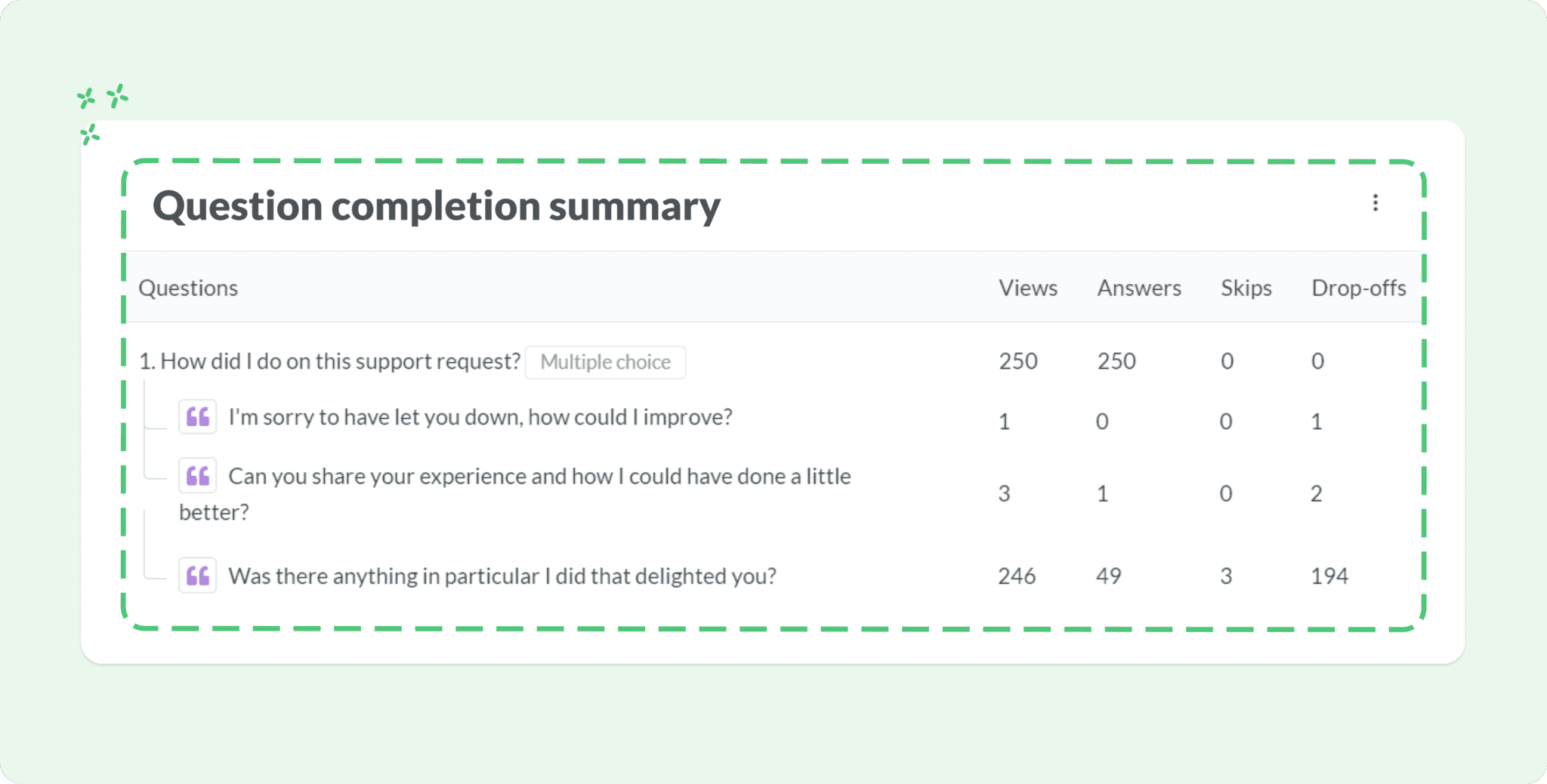
Task: Open question 'How did I do on this support request?'
Action: [x=330, y=360]
